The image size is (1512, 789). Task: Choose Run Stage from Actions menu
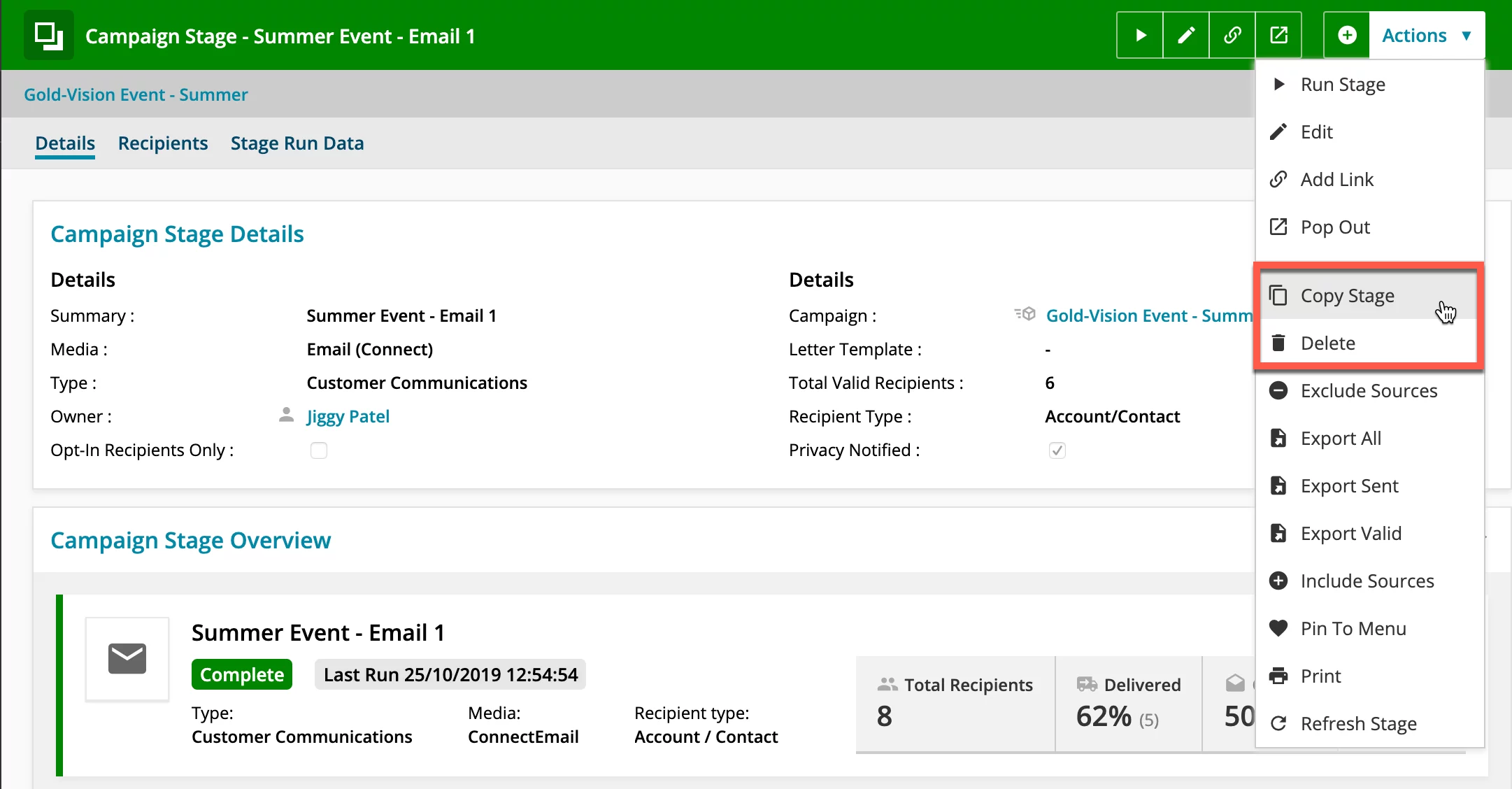[x=1369, y=85]
